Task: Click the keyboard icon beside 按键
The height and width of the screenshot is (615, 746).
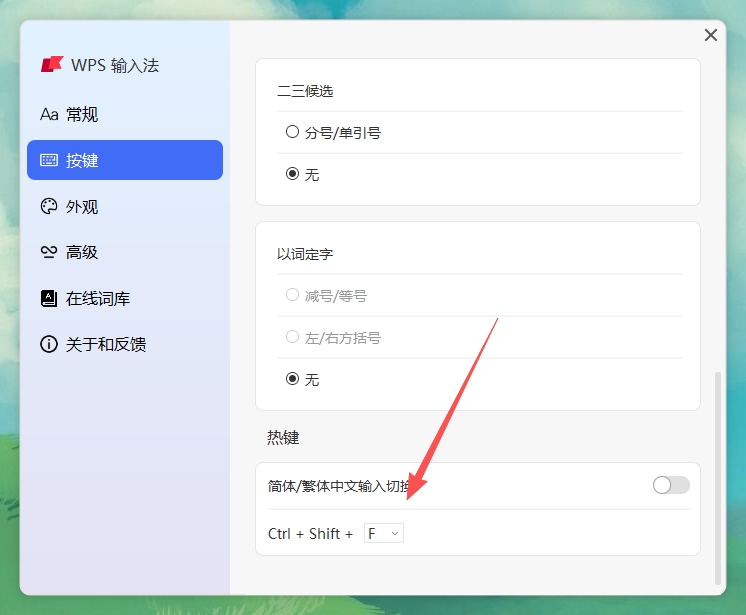Action: pos(49,160)
